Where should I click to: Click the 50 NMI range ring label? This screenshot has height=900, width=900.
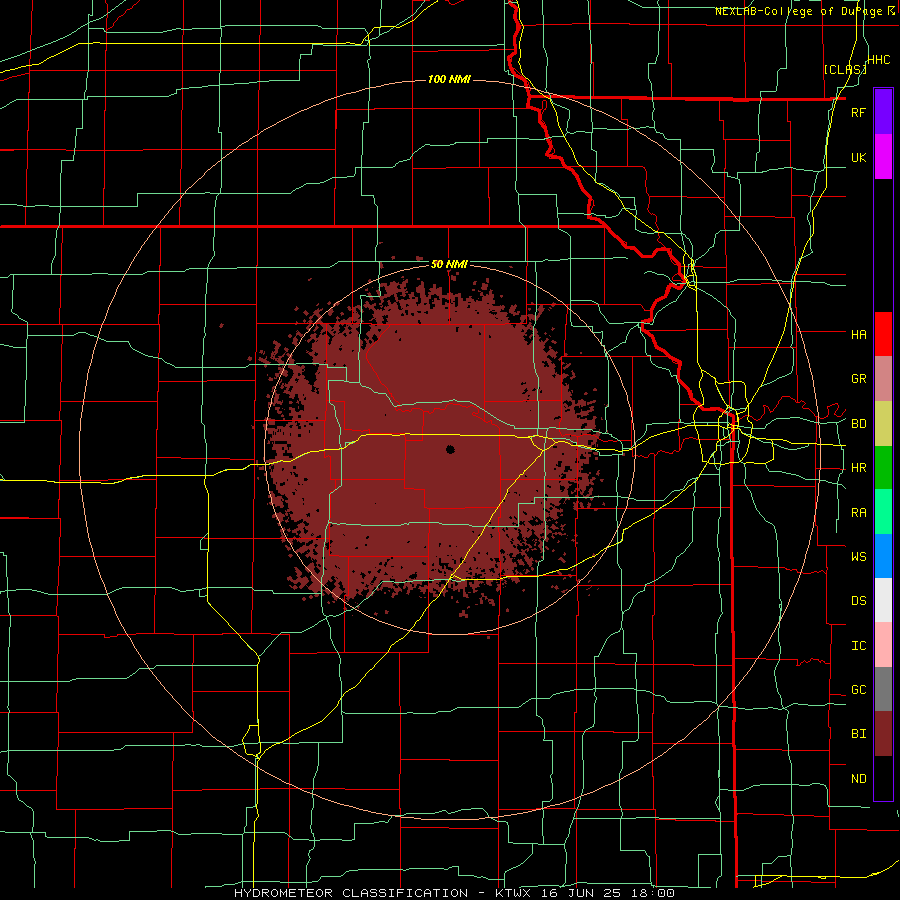click(449, 264)
